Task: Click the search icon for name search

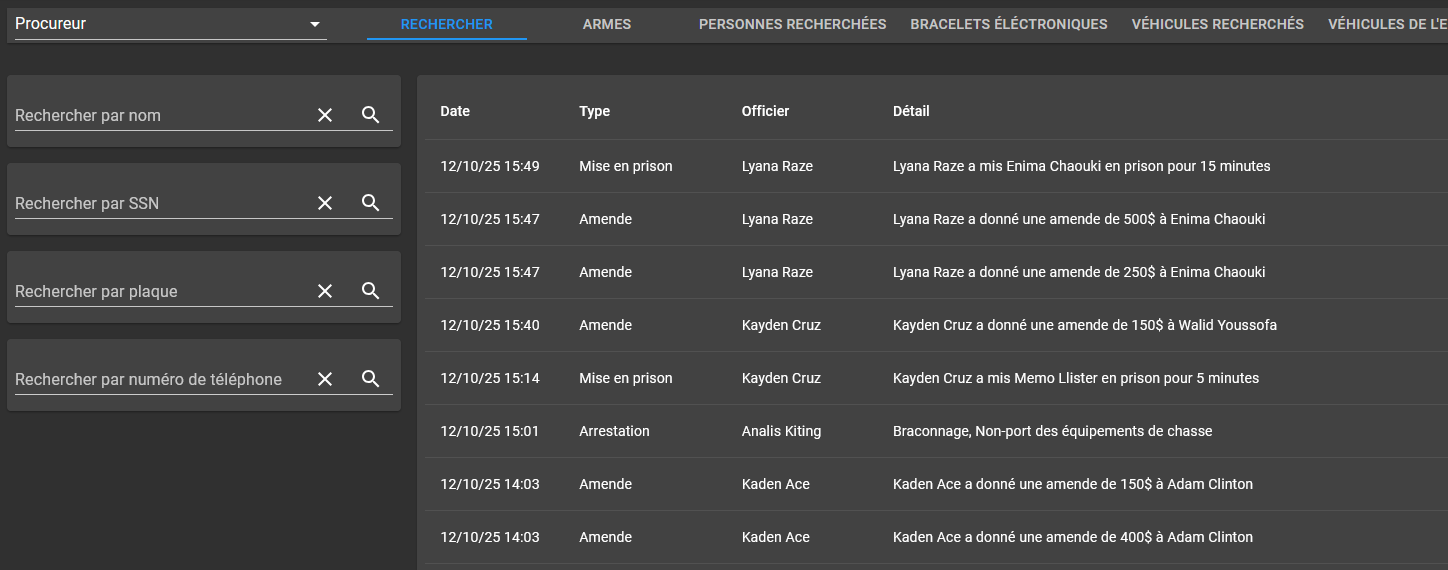Action: pos(371,115)
